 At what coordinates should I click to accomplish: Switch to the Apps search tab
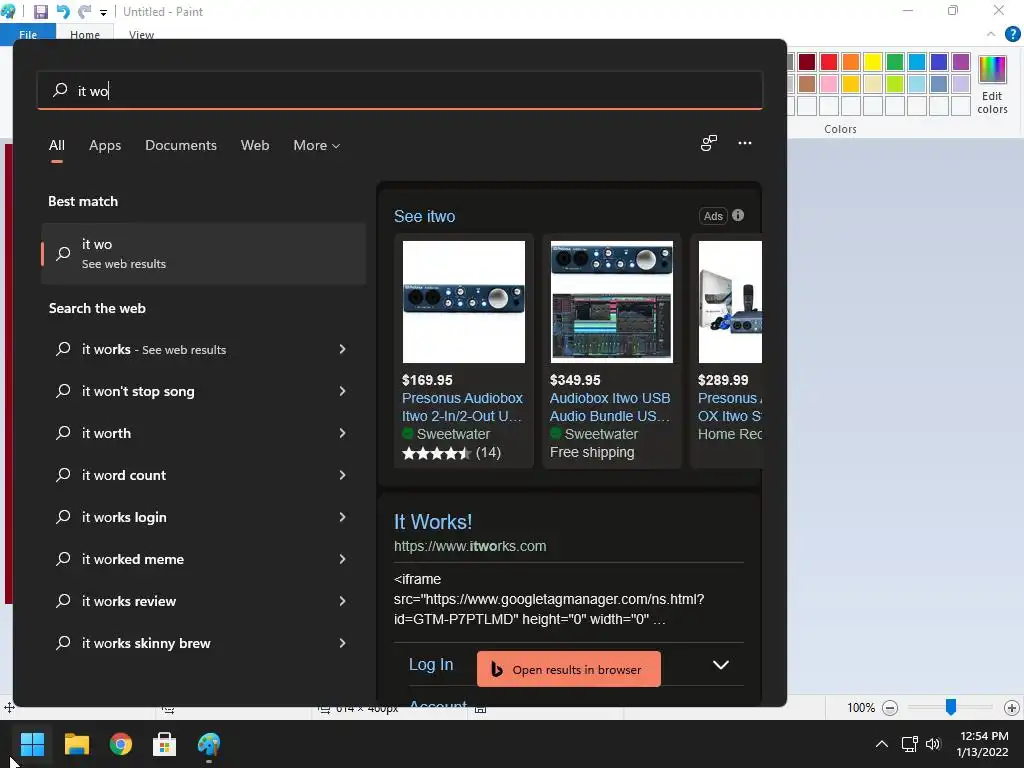105,145
